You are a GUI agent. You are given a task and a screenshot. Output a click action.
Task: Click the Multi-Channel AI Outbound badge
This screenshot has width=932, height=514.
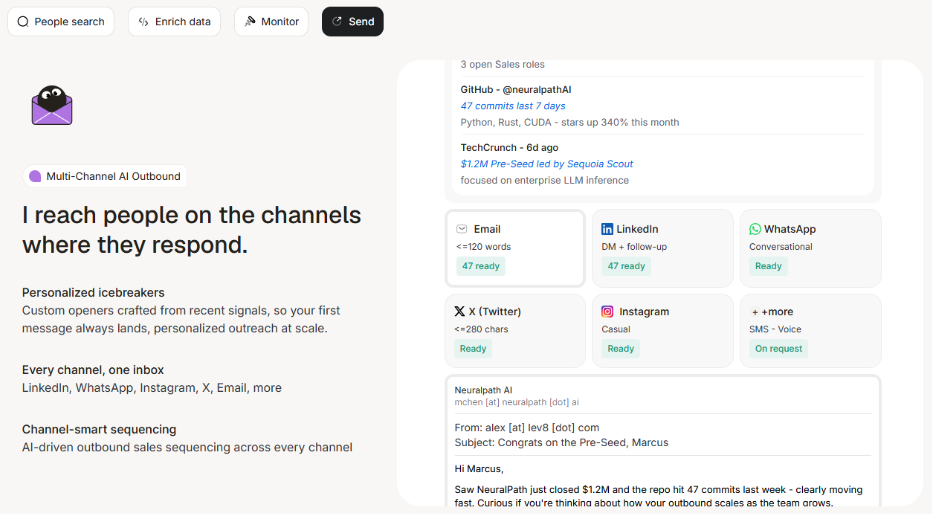pyautogui.click(x=105, y=176)
